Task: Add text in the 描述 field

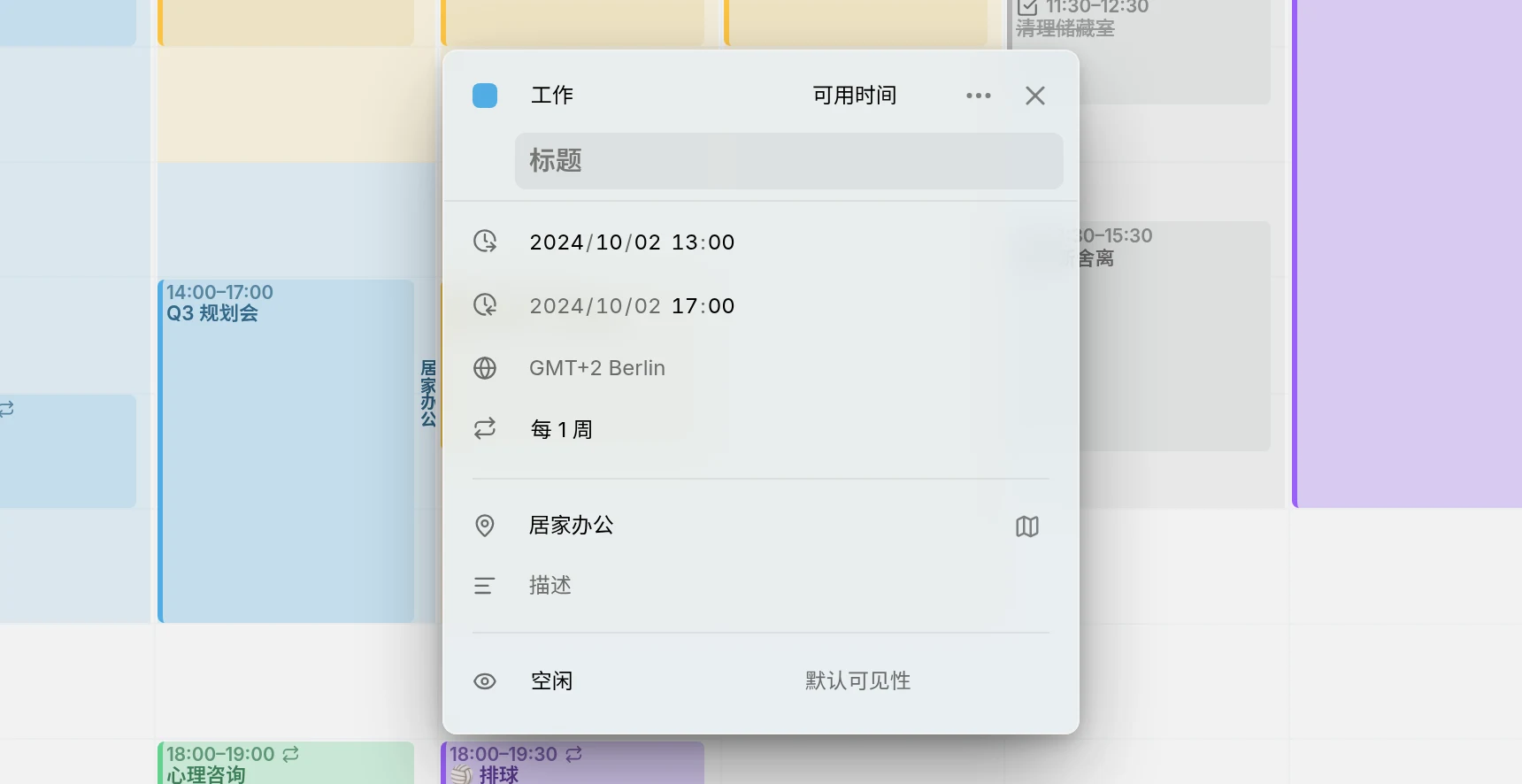Action: tap(550, 586)
